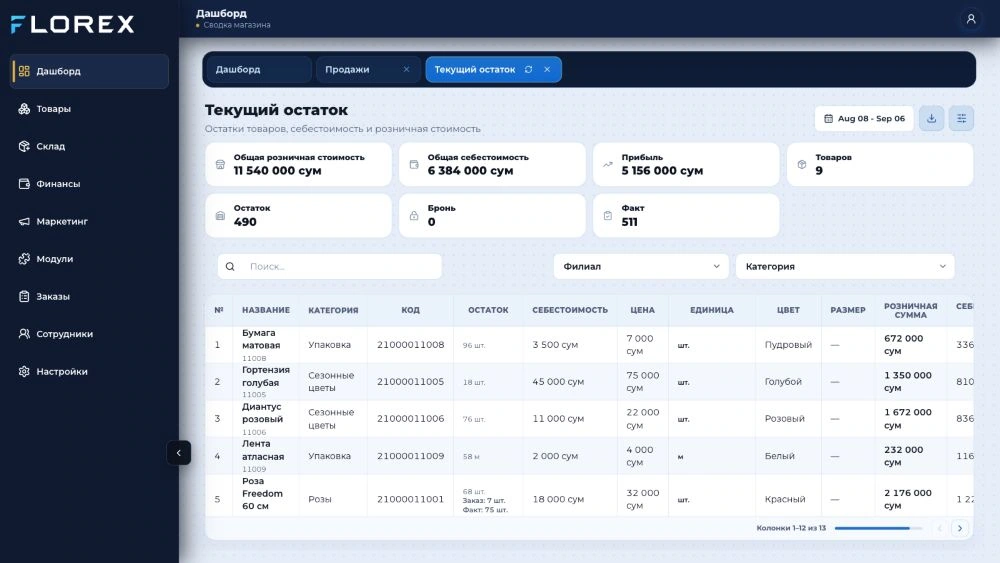The image size is (1000, 563).
Task: Sort by the ОСТАТОК column header
Action: (x=488, y=310)
